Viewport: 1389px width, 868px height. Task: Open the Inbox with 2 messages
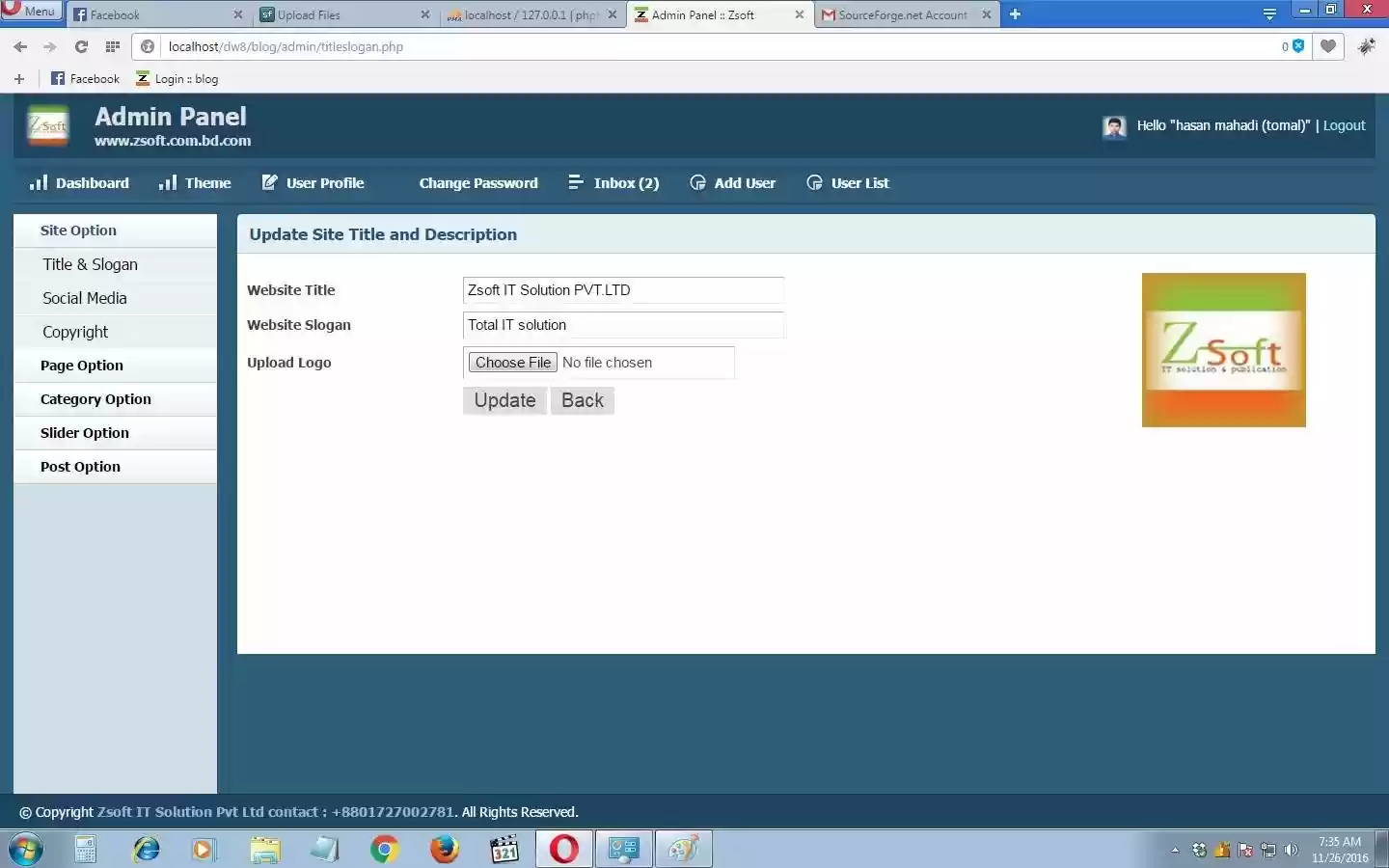tap(626, 182)
